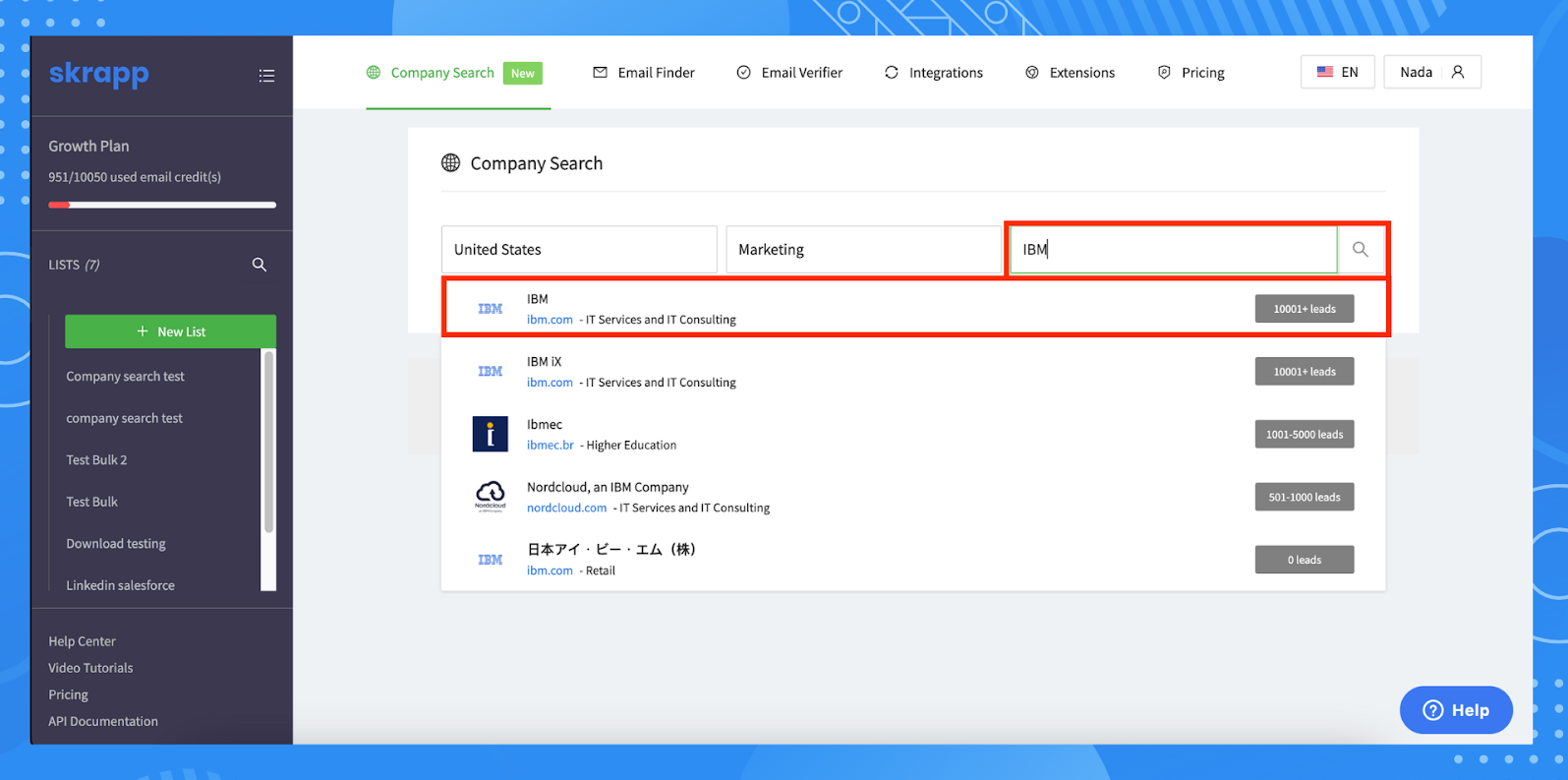Screen dimensions: 1568x780
Task: Open the Email Finder tab
Action: 644,73
